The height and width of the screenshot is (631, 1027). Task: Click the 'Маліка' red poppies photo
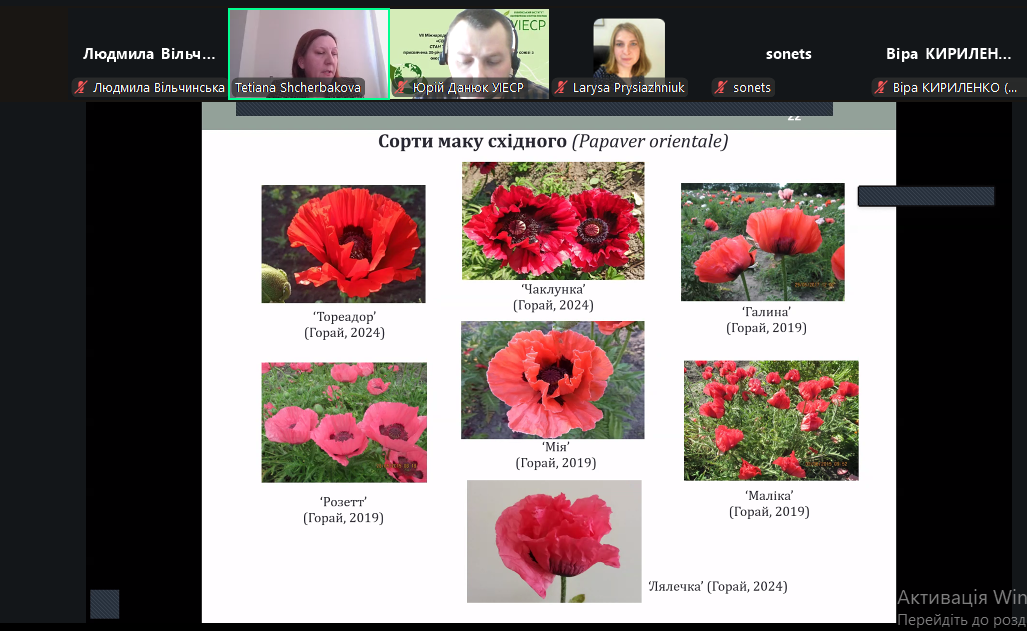[x=770, y=420]
